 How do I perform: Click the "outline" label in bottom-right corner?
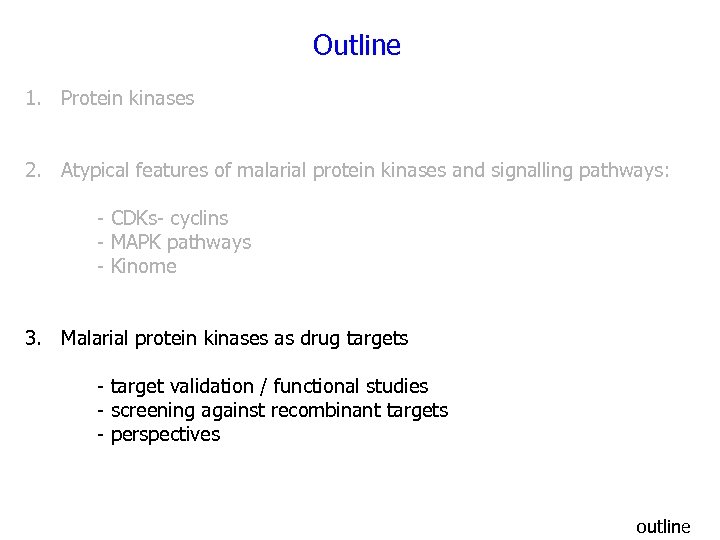pyautogui.click(x=663, y=526)
